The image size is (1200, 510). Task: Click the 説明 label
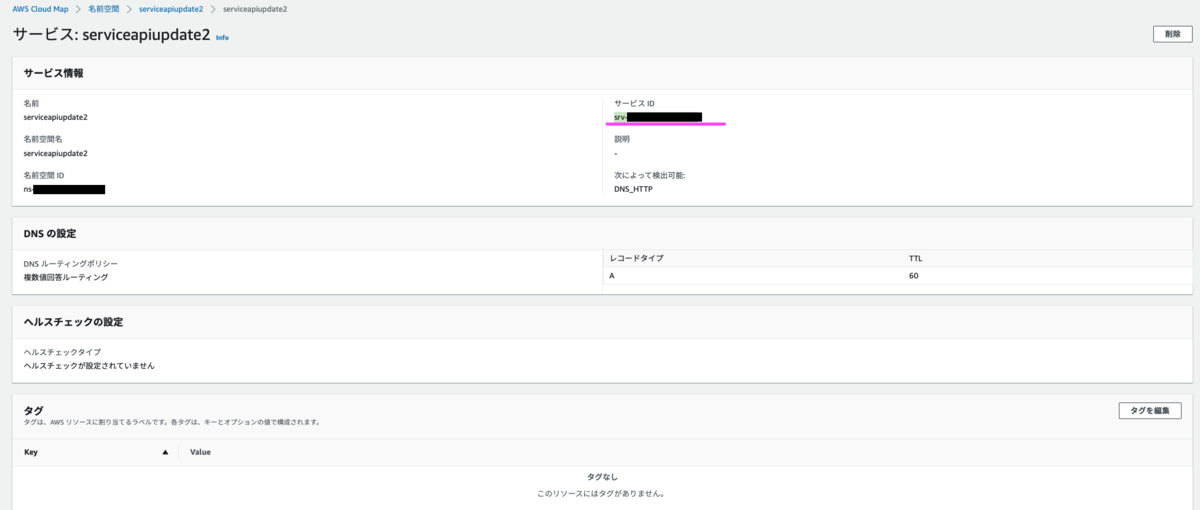click(622, 139)
